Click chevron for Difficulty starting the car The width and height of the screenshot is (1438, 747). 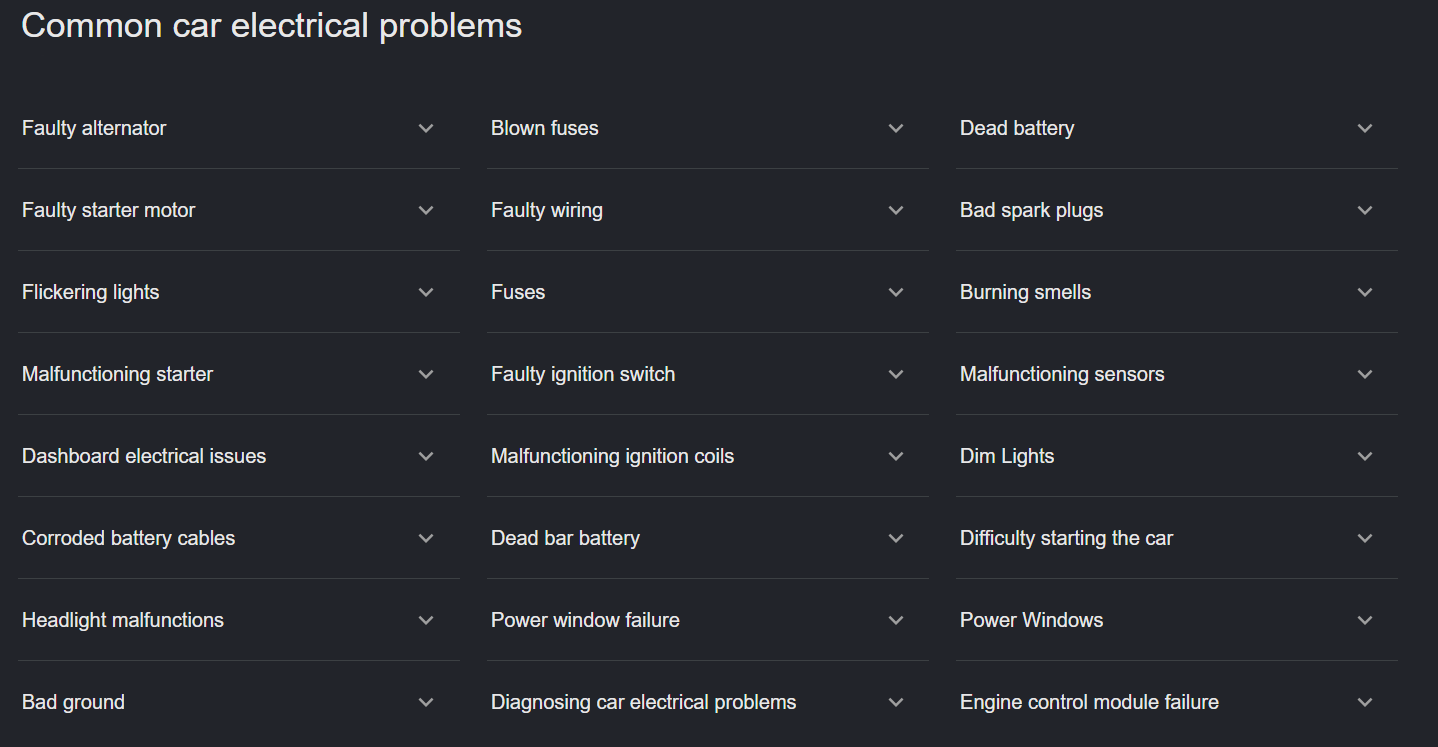(x=1365, y=538)
